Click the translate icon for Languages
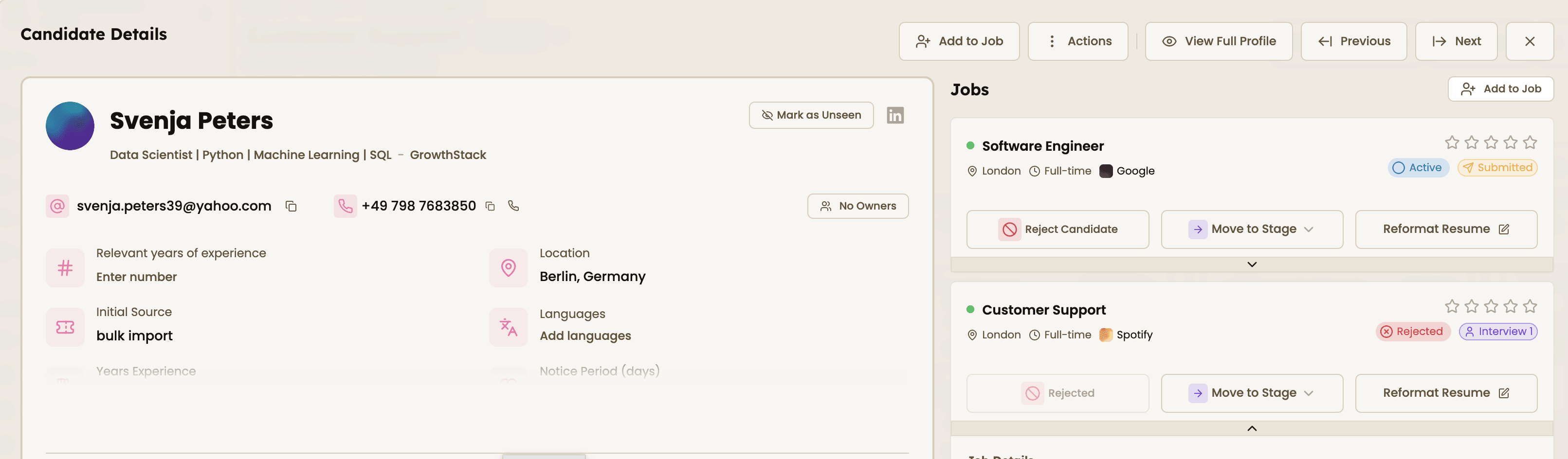This screenshot has height=459, width=1568. (x=508, y=327)
